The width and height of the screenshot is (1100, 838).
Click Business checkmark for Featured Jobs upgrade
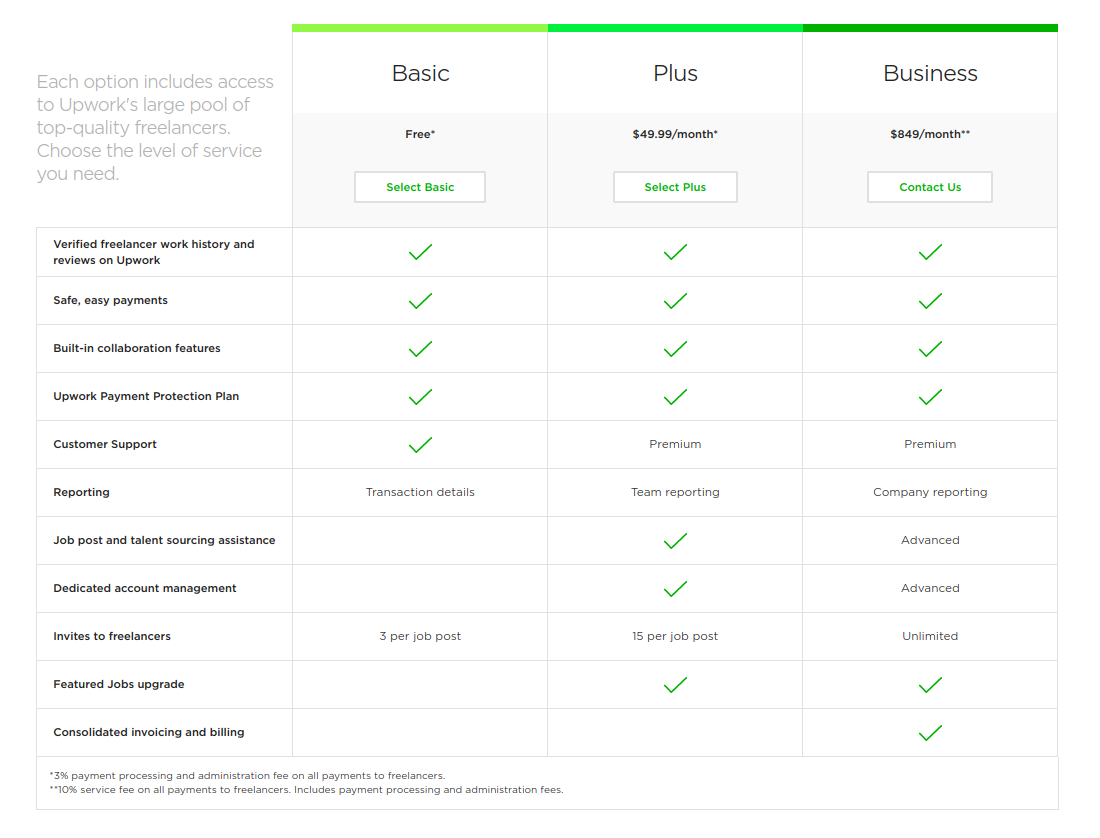[x=930, y=684]
